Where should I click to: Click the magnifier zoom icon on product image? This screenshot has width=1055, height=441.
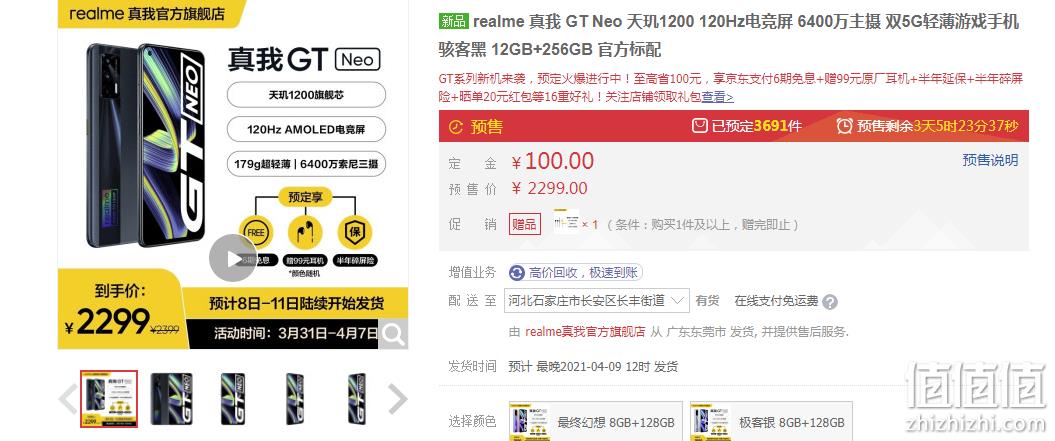pos(393,333)
